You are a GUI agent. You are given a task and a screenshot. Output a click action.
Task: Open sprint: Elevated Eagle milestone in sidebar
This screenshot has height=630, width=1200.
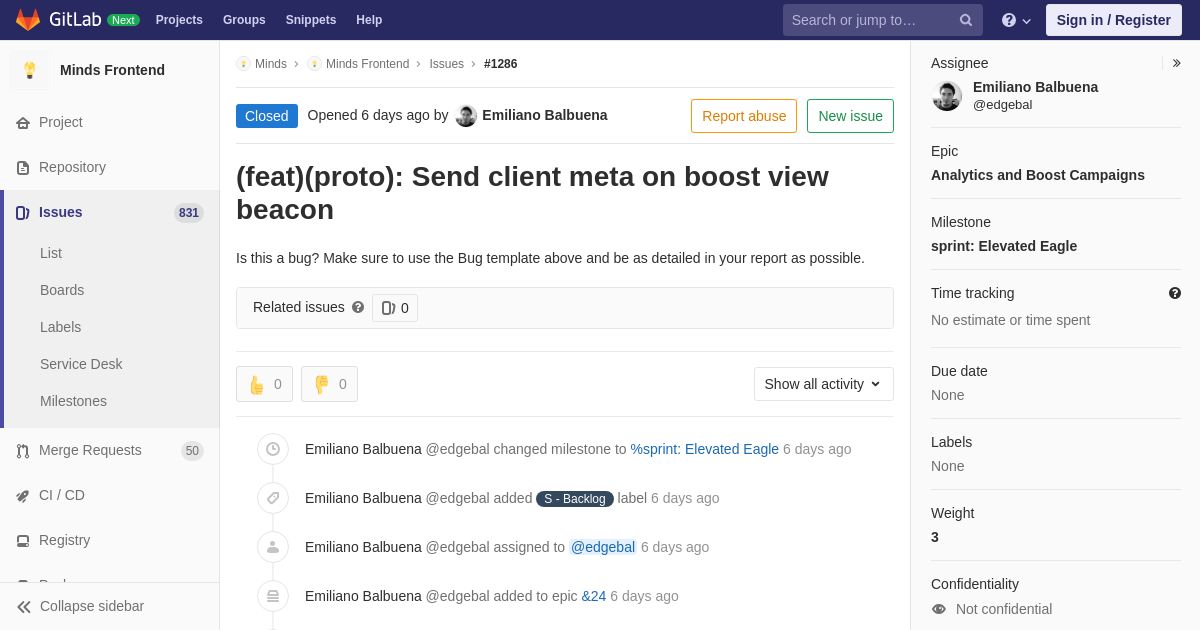(1004, 246)
